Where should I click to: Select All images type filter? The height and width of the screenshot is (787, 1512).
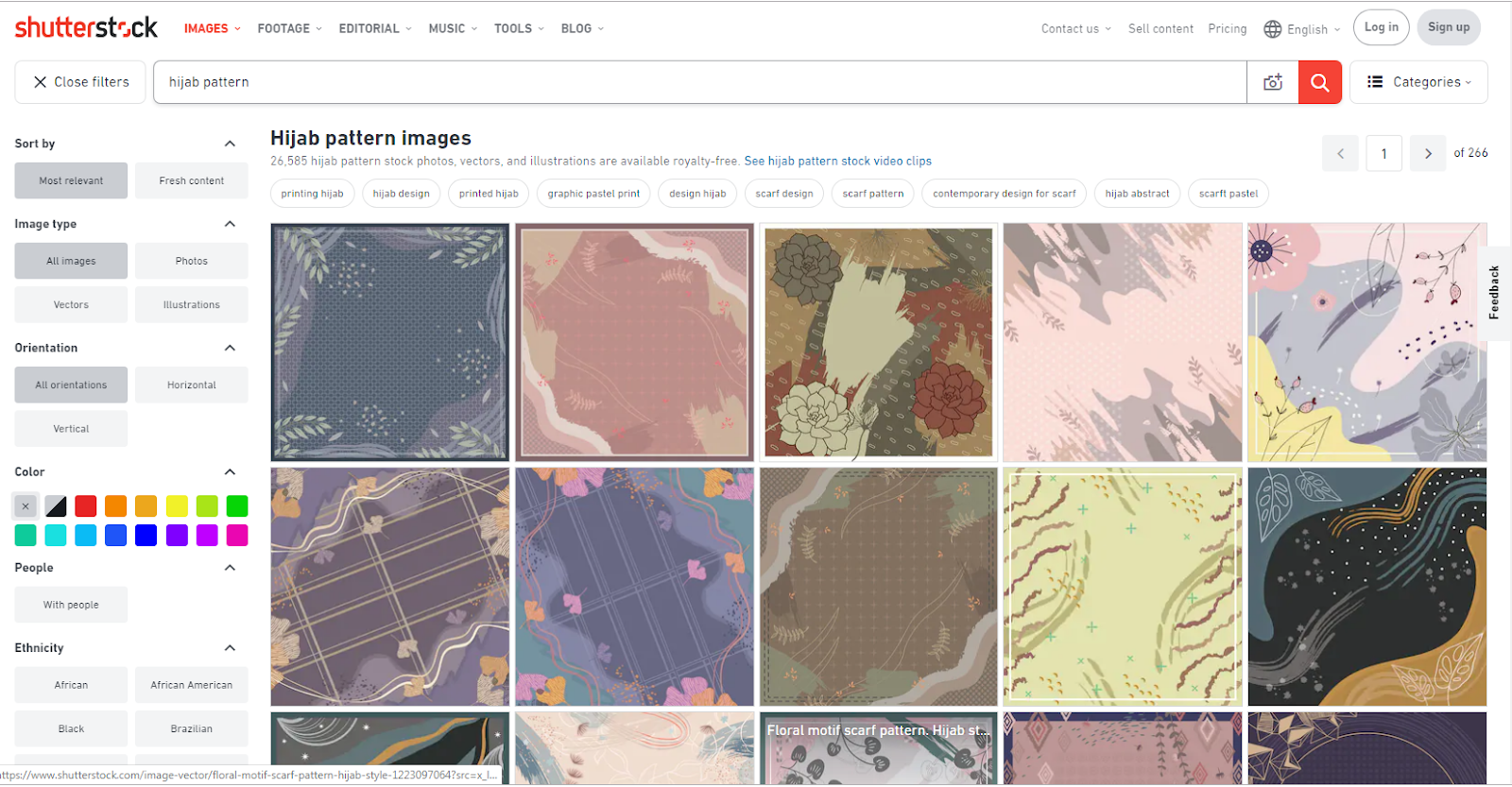click(71, 261)
